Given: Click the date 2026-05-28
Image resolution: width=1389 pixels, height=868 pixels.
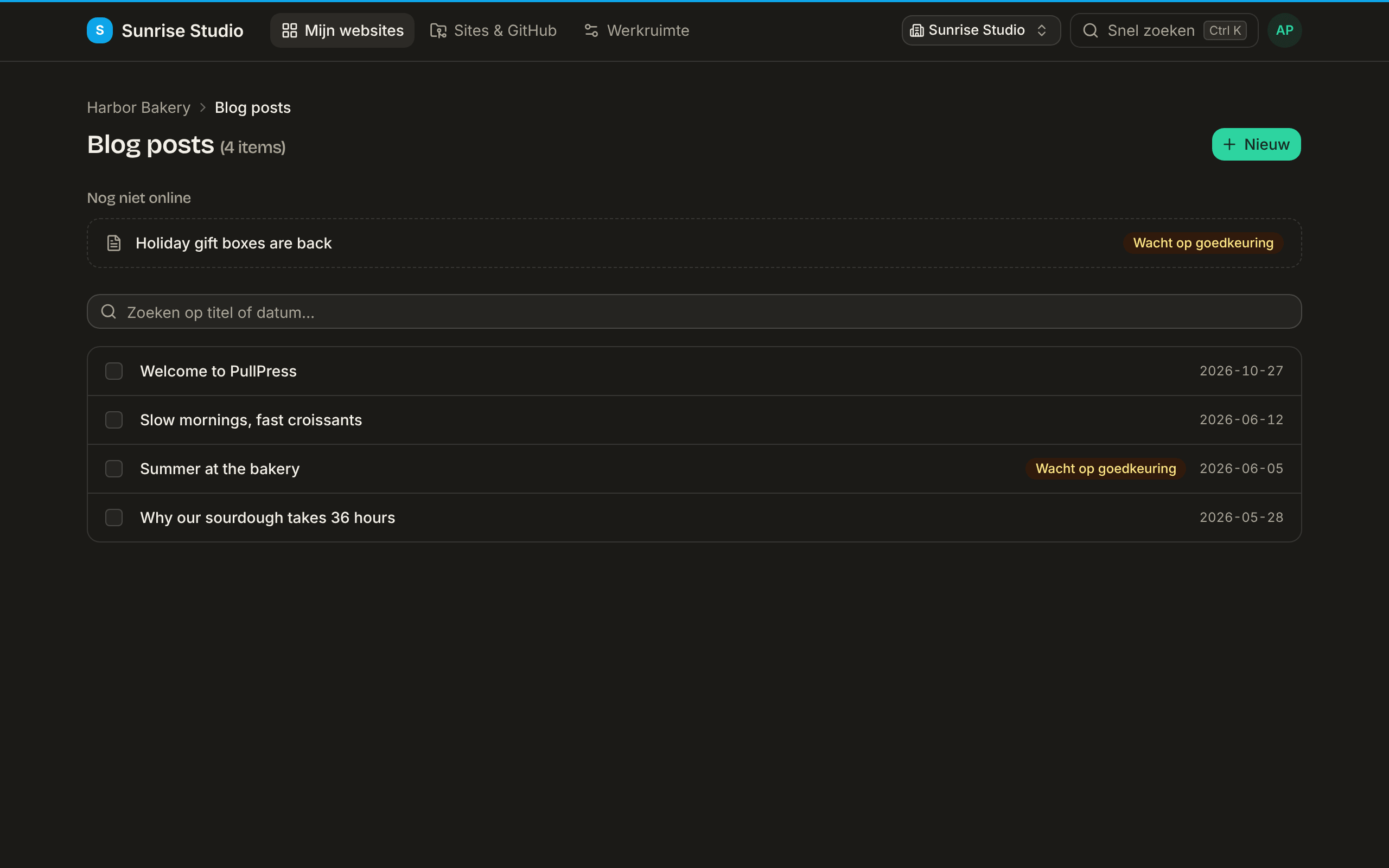Looking at the screenshot, I should [x=1241, y=517].
